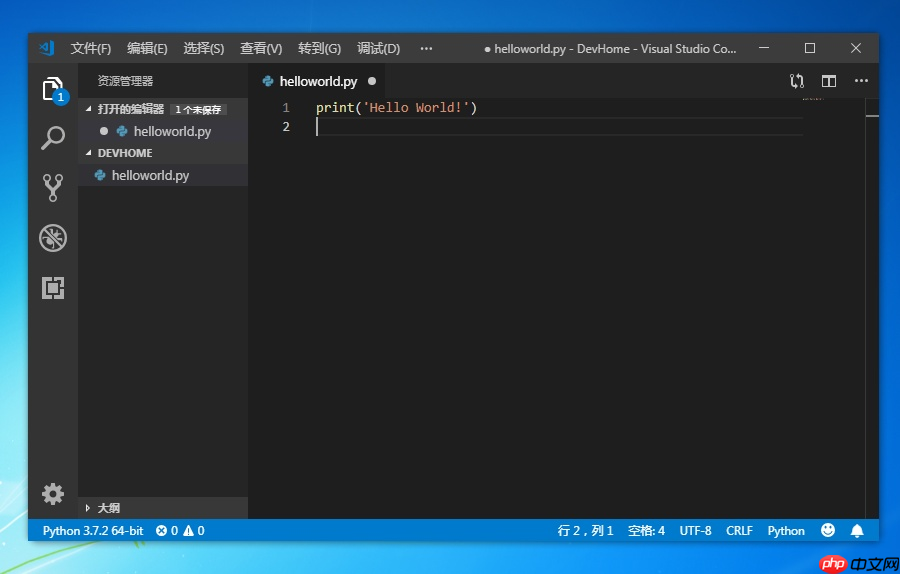Open the Source Control view icon
This screenshot has height=574, width=900.
53,188
